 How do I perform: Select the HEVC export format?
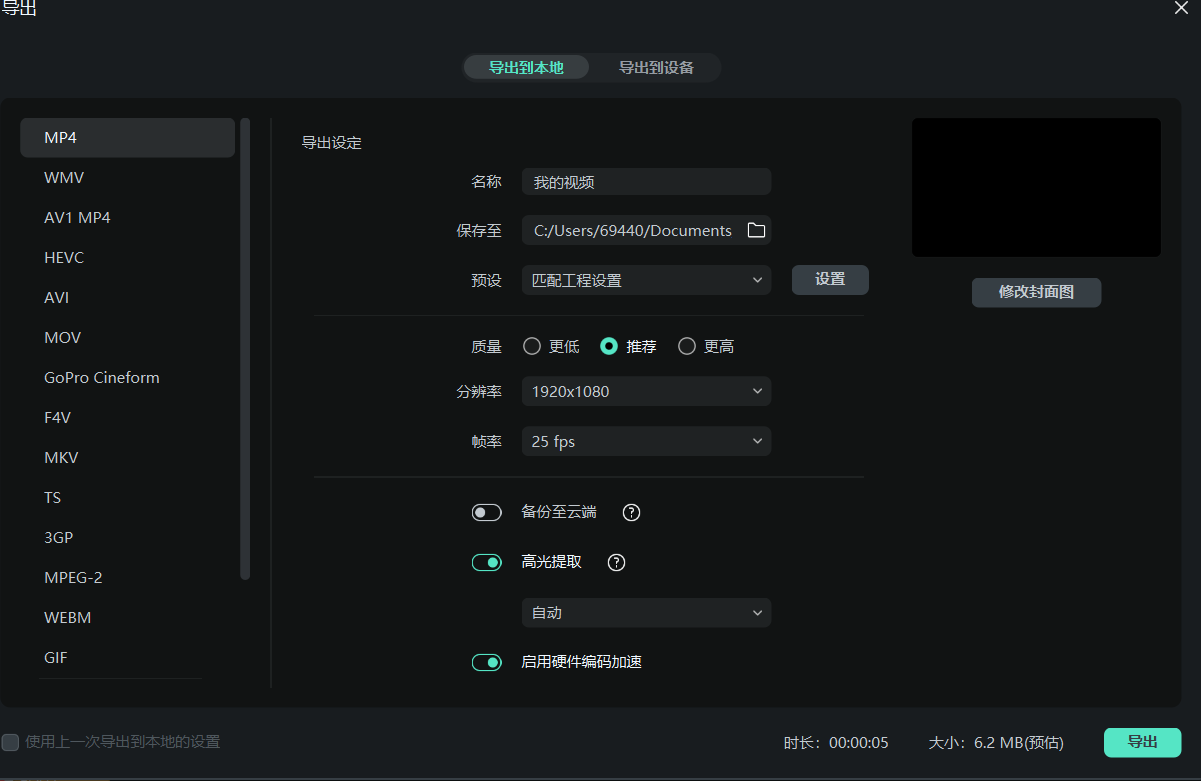[64, 257]
